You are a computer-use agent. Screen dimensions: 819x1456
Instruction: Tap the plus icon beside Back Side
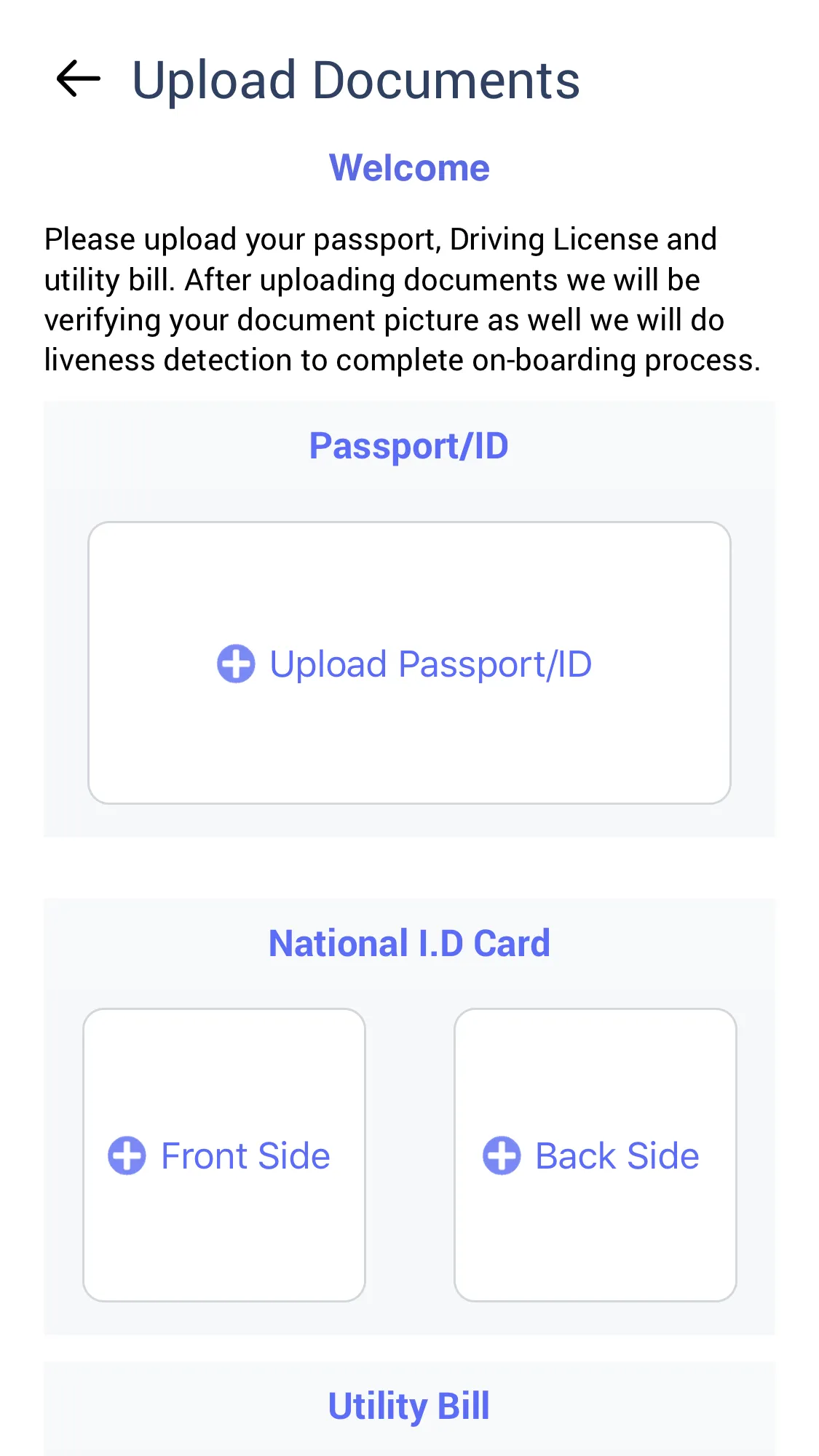point(502,1155)
